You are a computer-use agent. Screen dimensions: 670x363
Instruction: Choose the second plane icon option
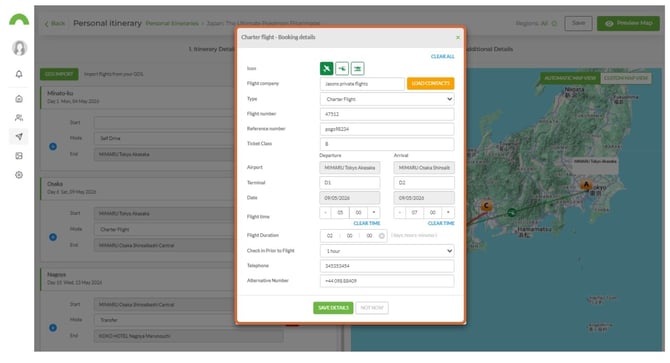point(342,68)
